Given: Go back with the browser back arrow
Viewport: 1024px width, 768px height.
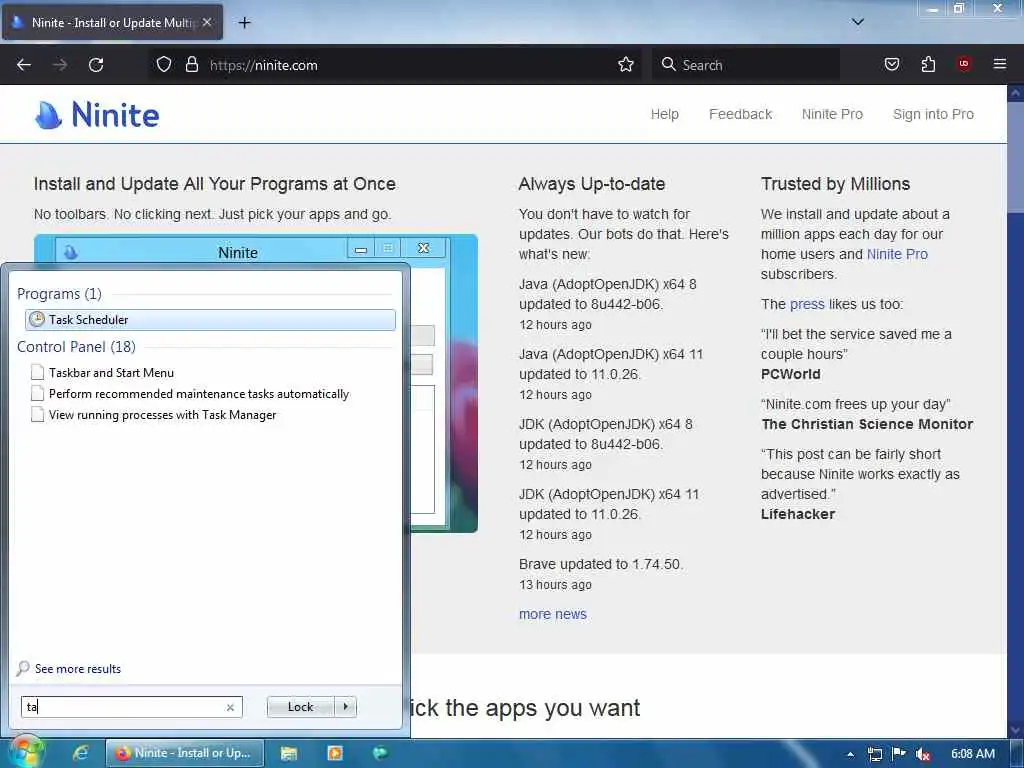Looking at the screenshot, I should pos(24,65).
